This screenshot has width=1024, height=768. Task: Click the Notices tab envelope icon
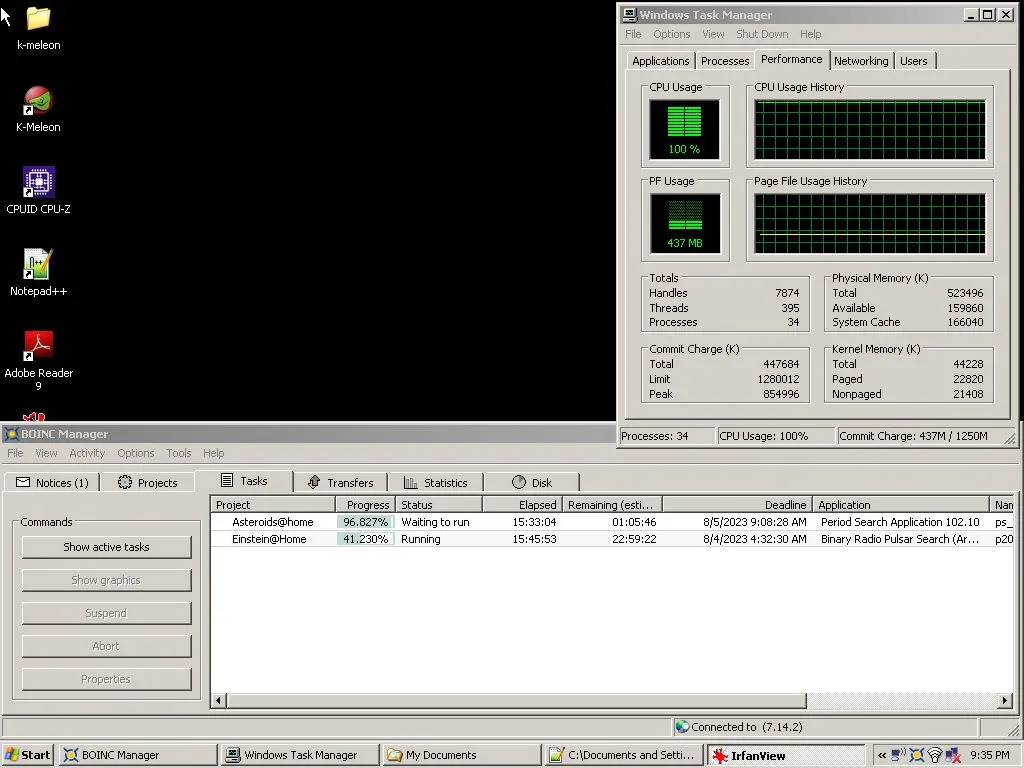23,482
